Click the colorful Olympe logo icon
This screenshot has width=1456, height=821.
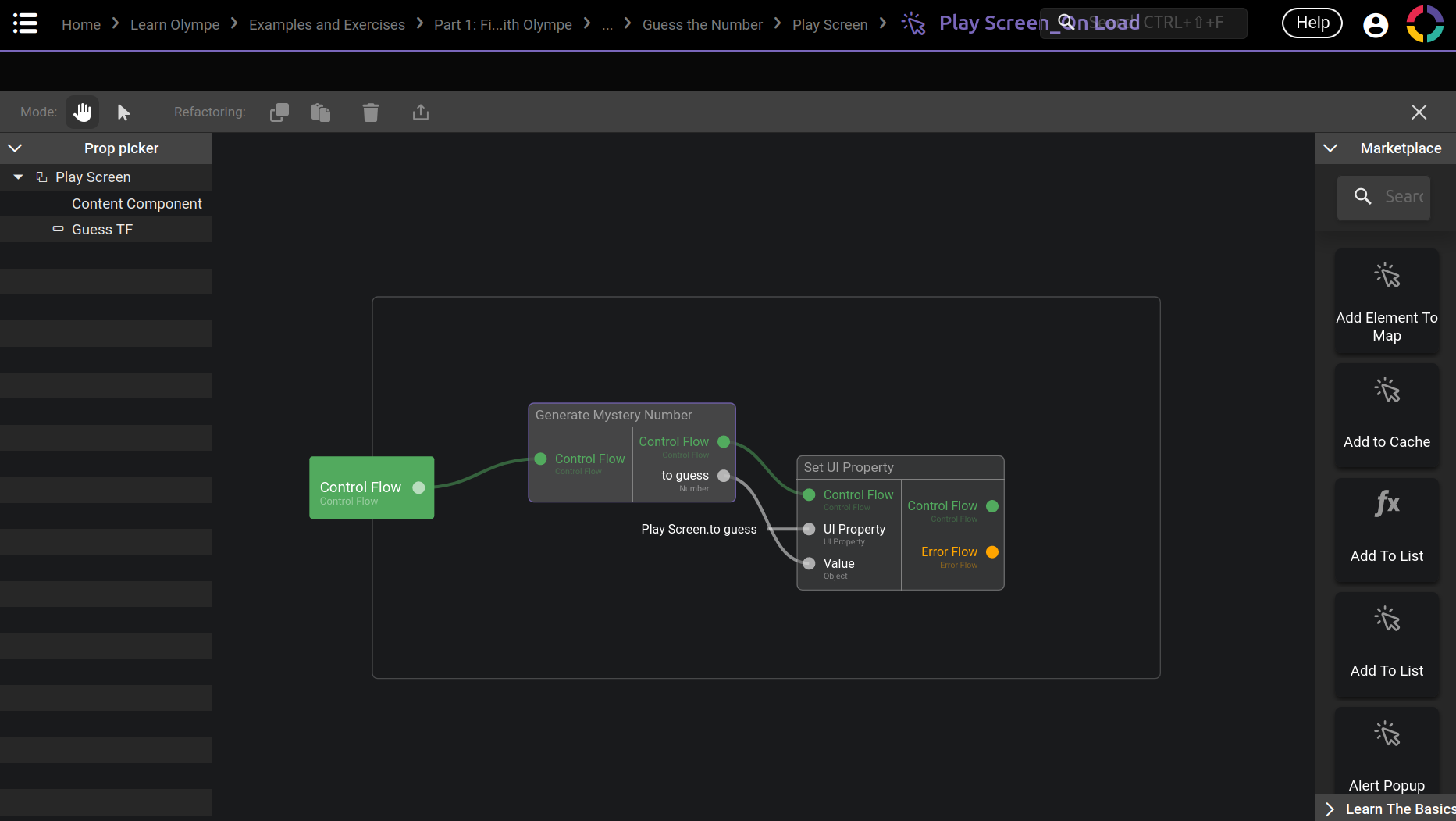[x=1425, y=23]
